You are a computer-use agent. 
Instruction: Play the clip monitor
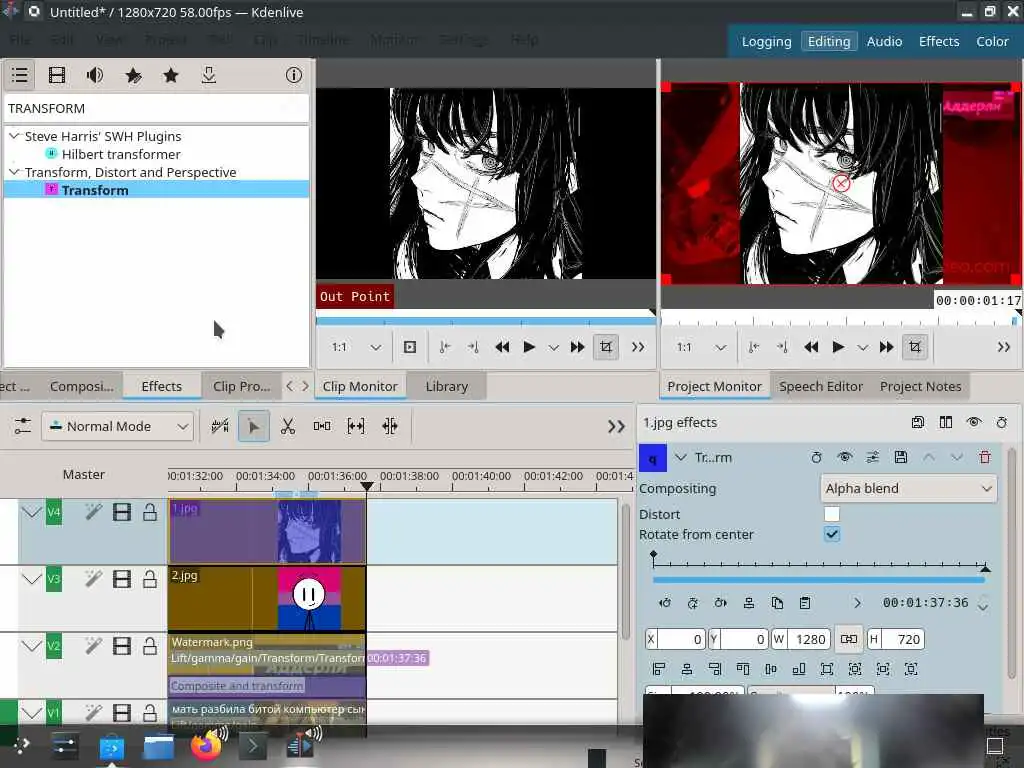529,347
